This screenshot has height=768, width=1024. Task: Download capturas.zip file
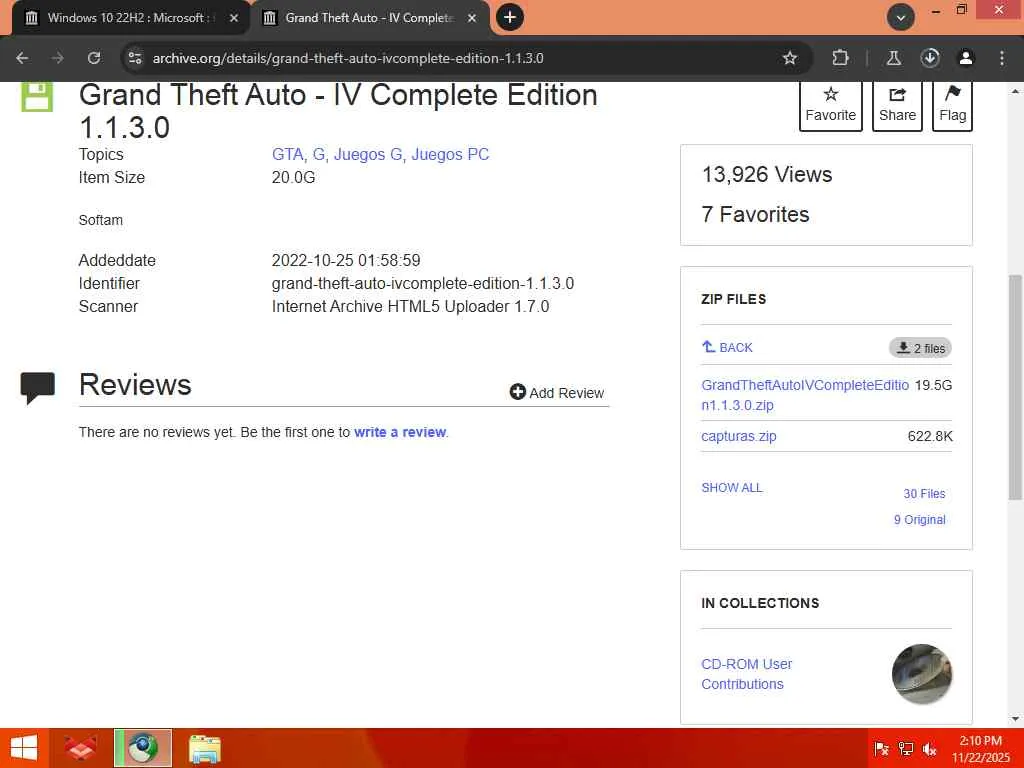(739, 436)
